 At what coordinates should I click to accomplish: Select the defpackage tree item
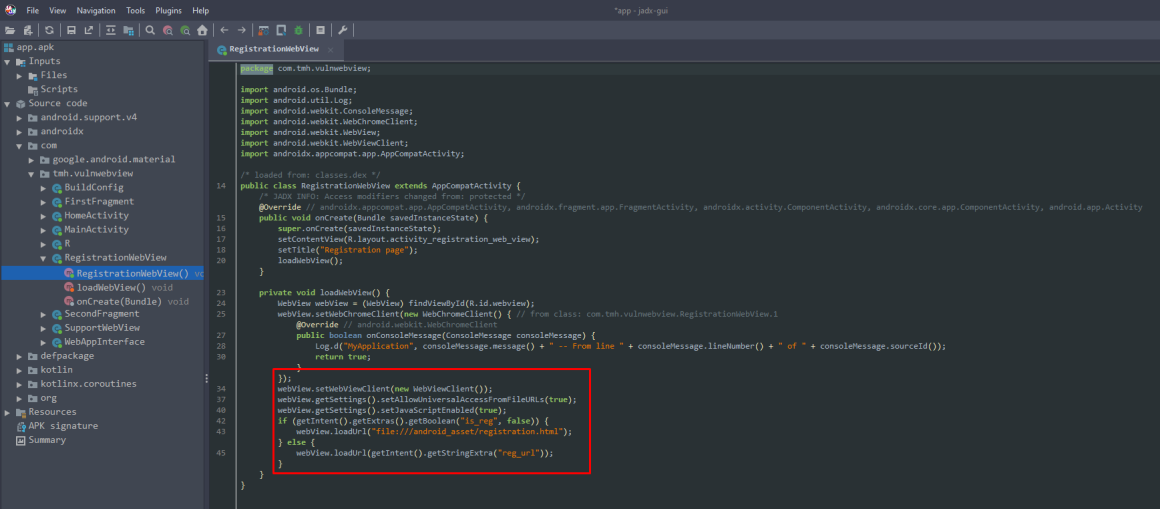click(x=61, y=356)
